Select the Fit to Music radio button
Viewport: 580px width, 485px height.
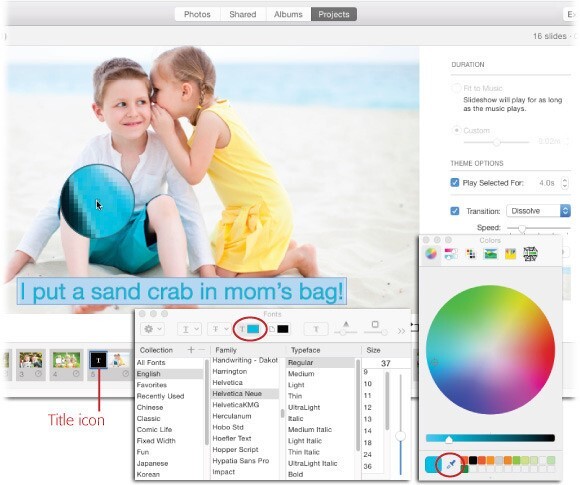point(456,88)
